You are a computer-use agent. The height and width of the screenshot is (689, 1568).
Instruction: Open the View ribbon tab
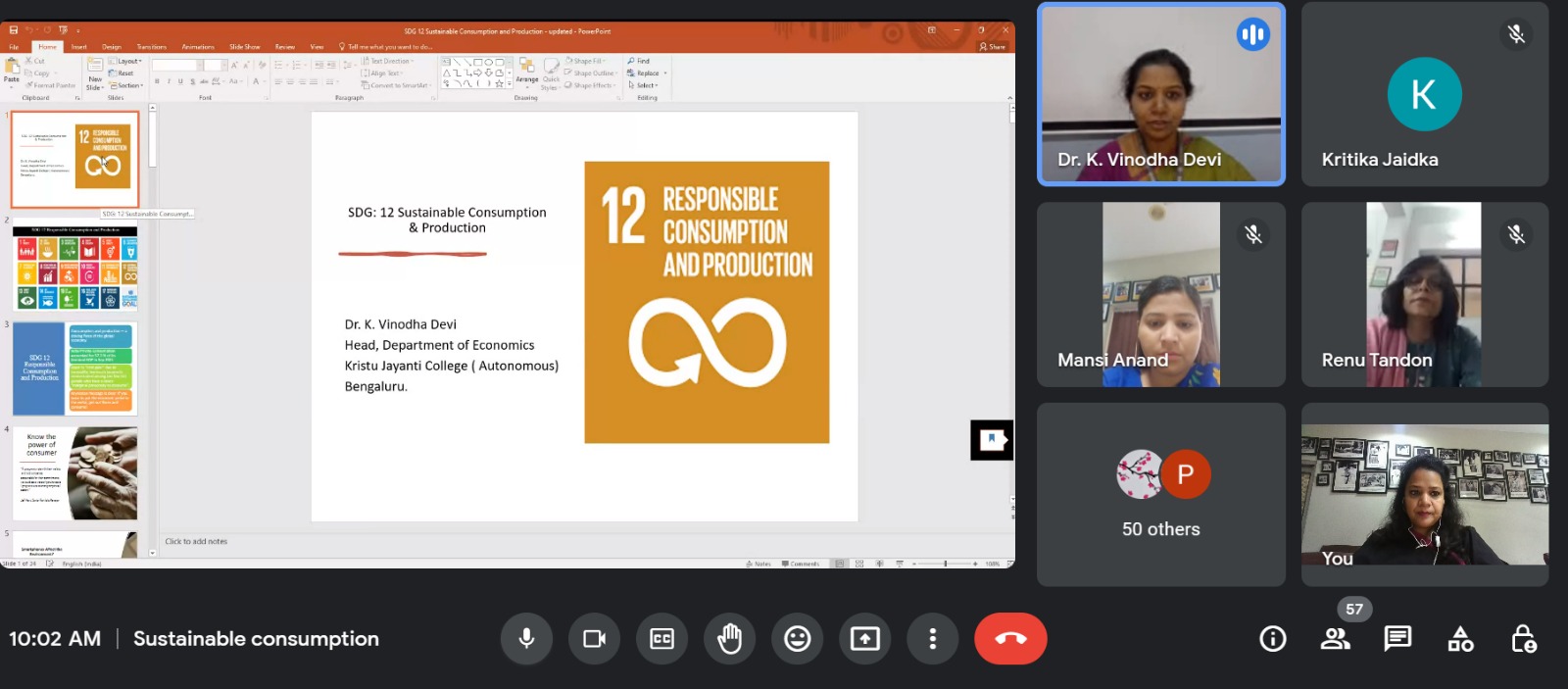coord(317,47)
